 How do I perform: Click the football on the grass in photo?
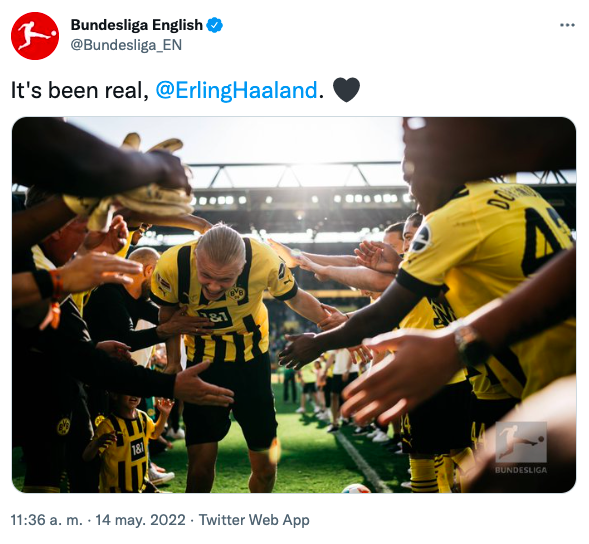click(x=356, y=488)
